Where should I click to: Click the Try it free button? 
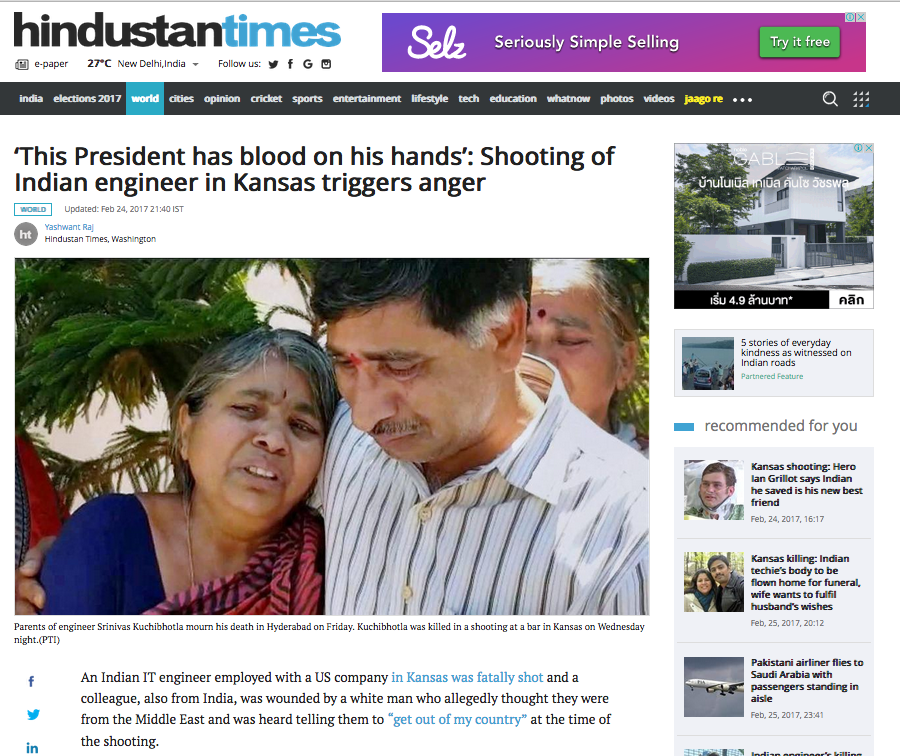(x=800, y=42)
